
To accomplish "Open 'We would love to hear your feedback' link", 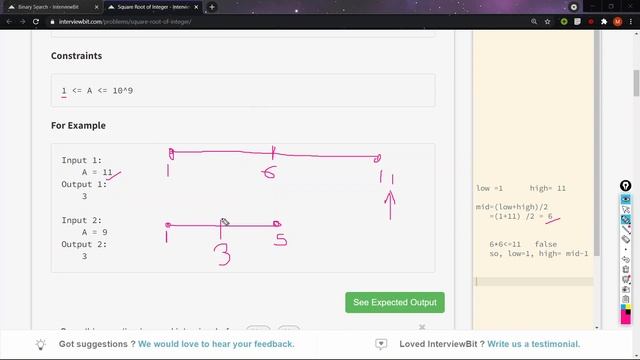I will click(216, 344).
